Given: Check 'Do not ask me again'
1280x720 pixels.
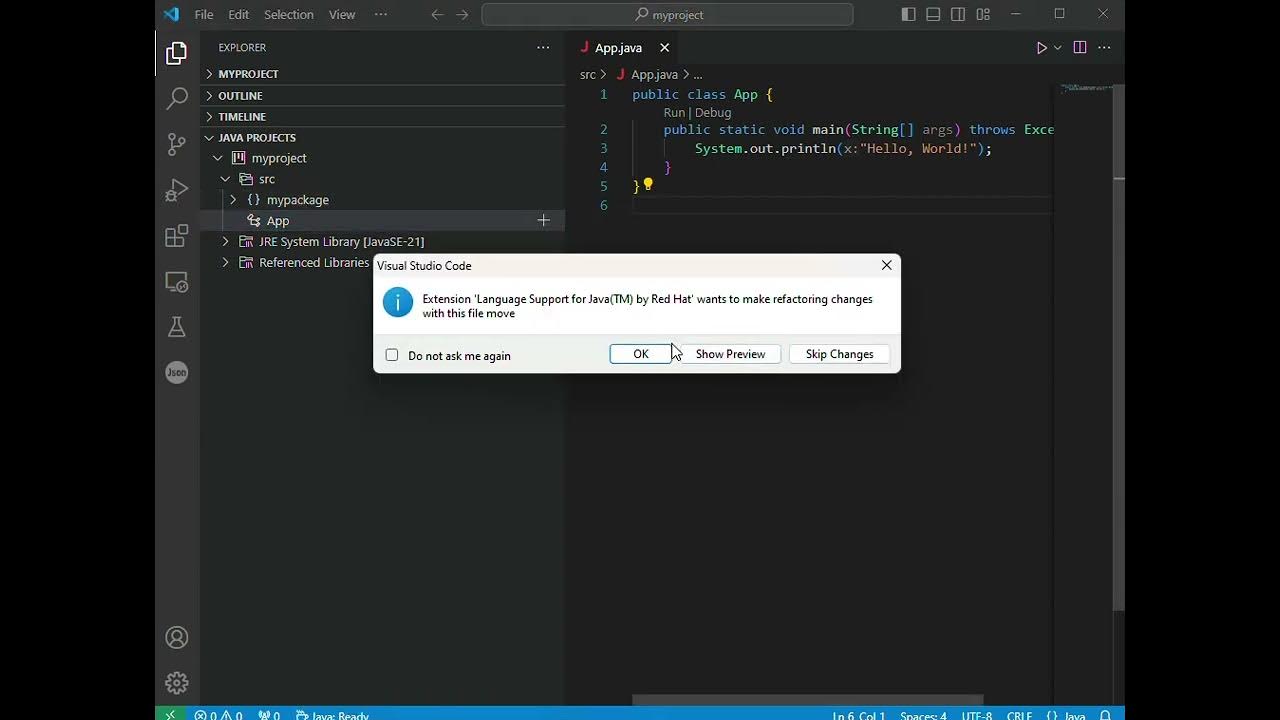Looking at the screenshot, I should [392, 355].
